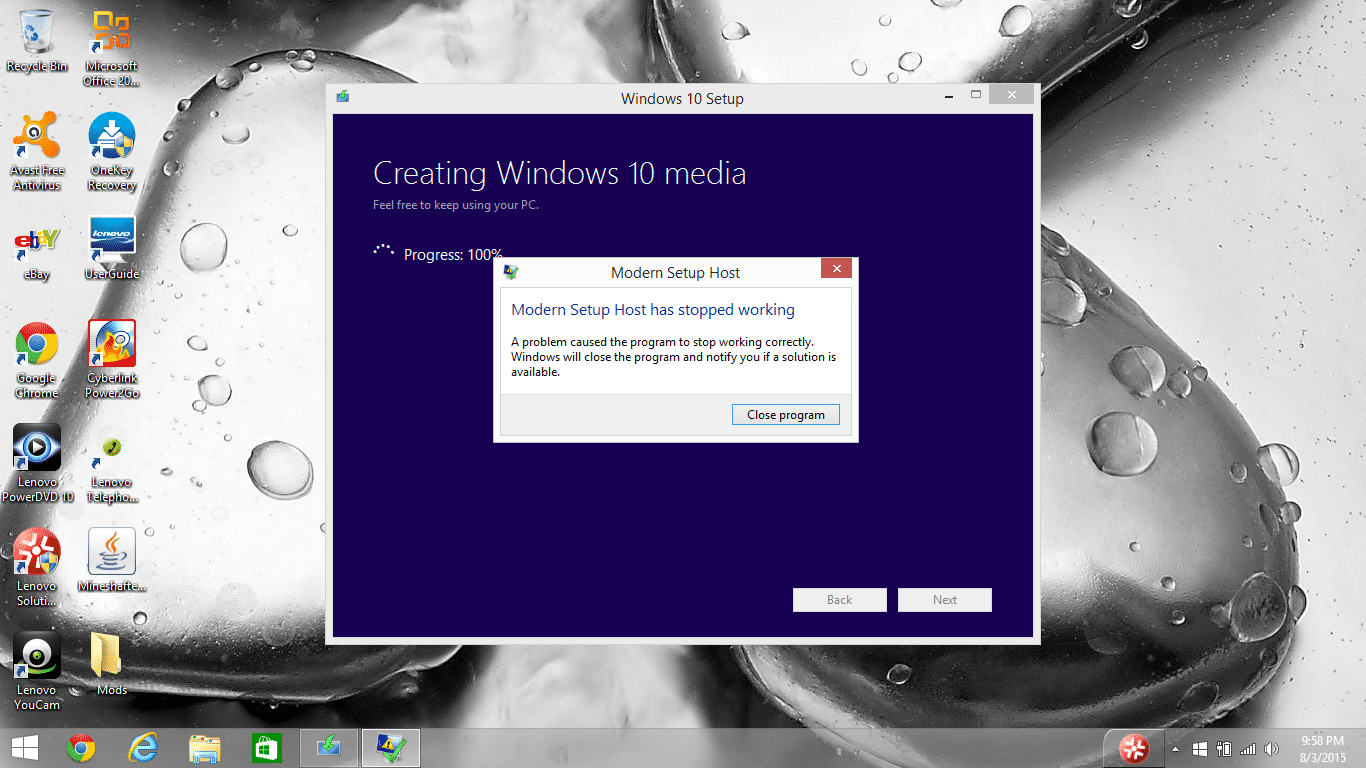The width and height of the screenshot is (1366, 768).
Task: Select the Google Chrome desktop shortcut
Action: pyautogui.click(x=37, y=360)
